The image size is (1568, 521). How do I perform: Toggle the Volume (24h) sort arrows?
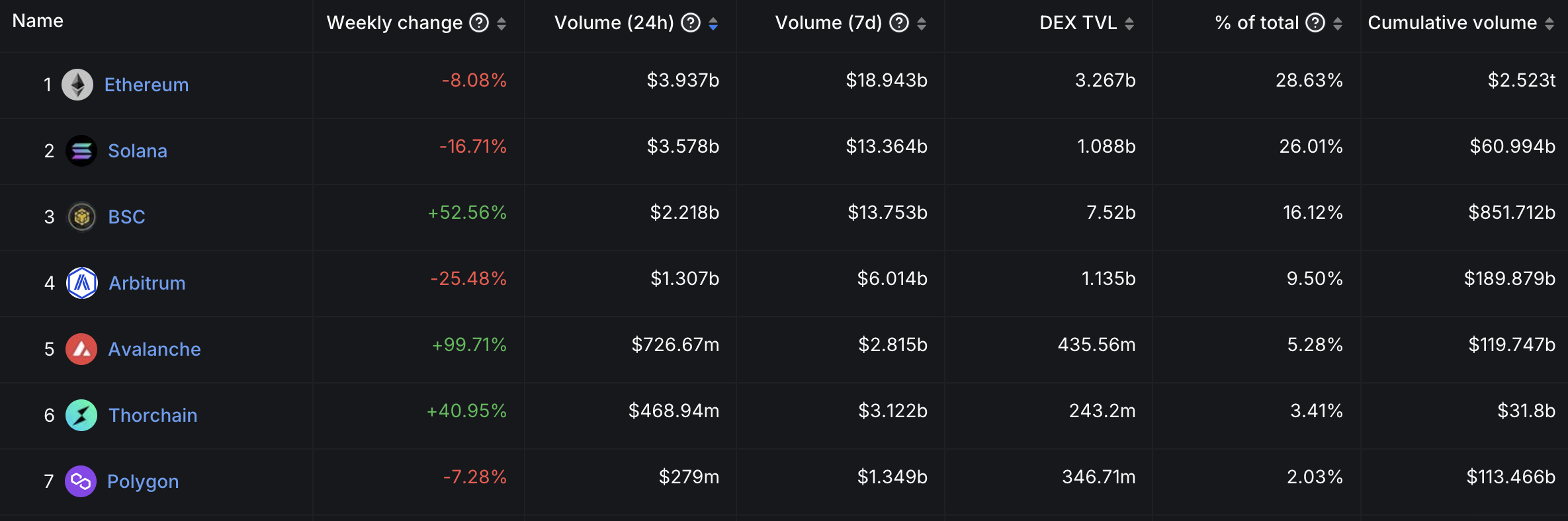pos(713,24)
